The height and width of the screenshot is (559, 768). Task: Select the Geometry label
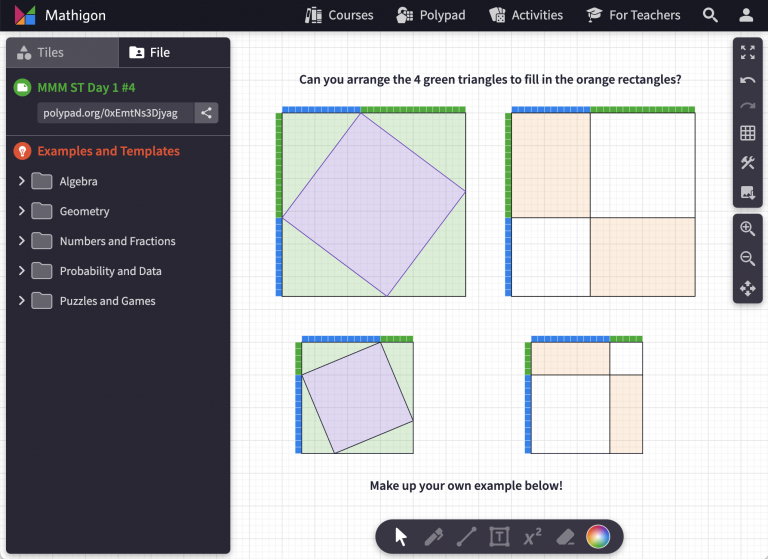[84, 212]
